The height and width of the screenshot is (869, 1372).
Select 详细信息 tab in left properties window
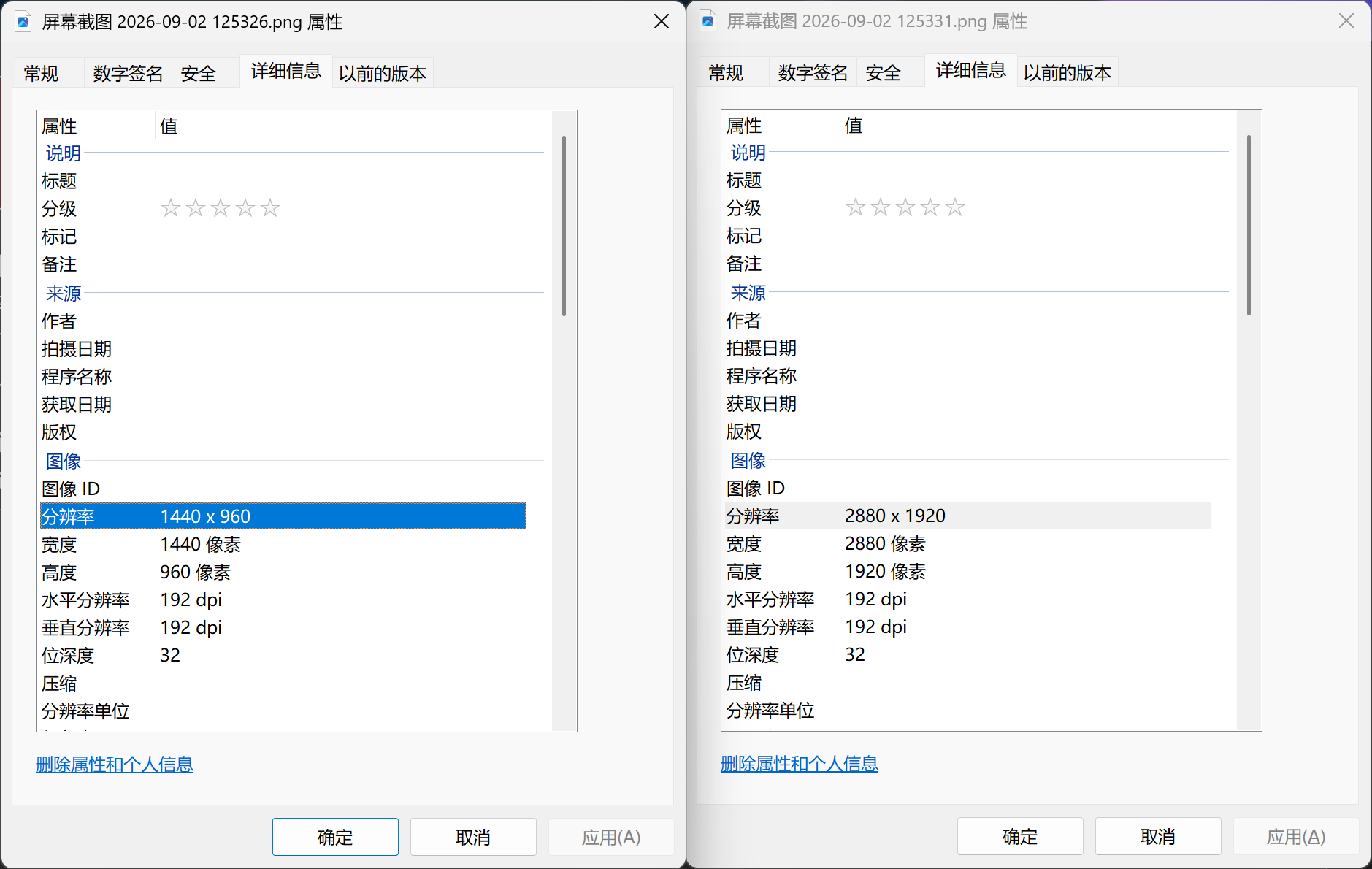(286, 71)
